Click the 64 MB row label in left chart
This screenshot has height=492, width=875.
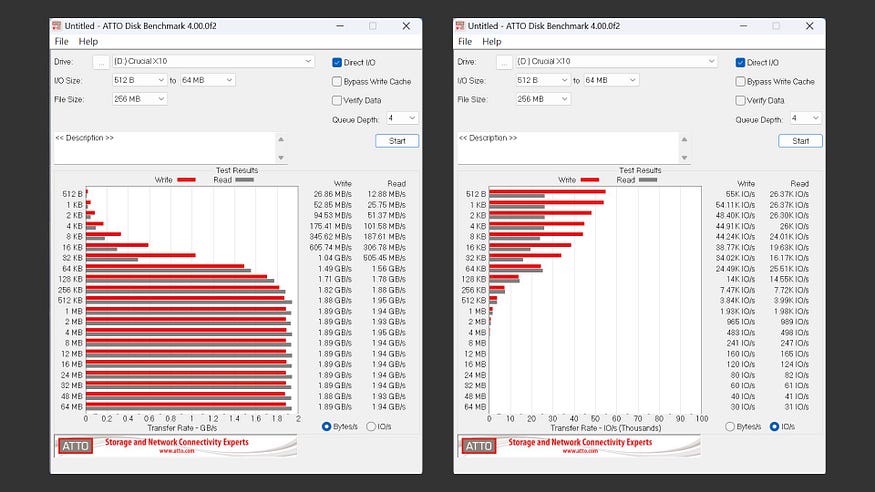(71, 407)
